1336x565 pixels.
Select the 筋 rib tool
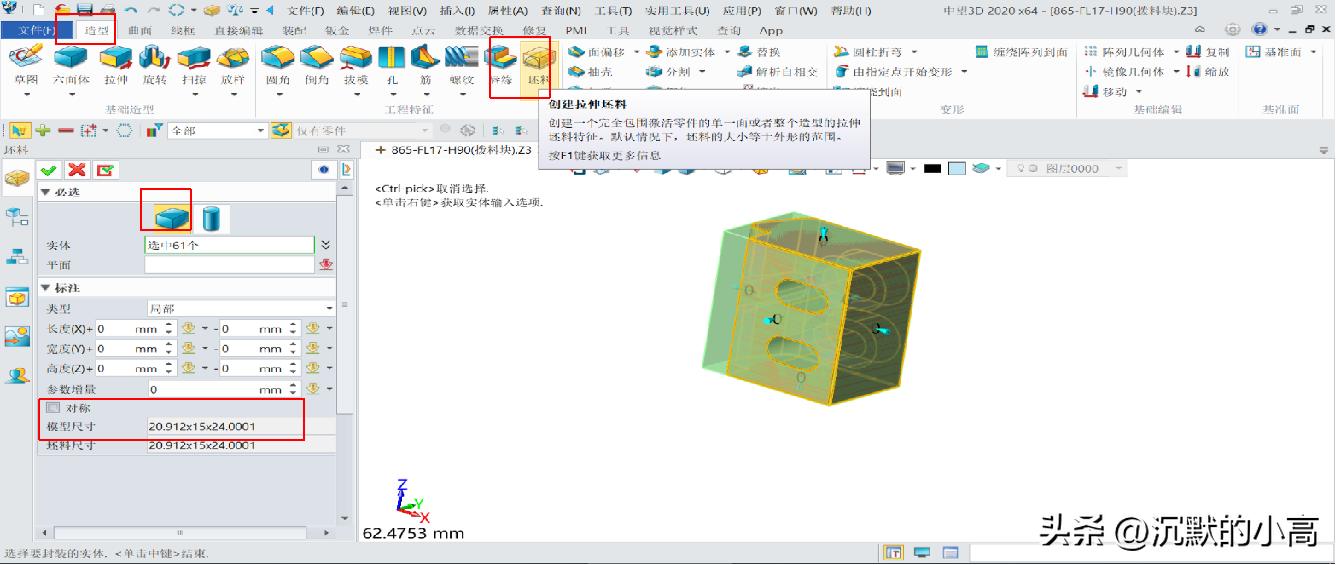(x=425, y=64)
